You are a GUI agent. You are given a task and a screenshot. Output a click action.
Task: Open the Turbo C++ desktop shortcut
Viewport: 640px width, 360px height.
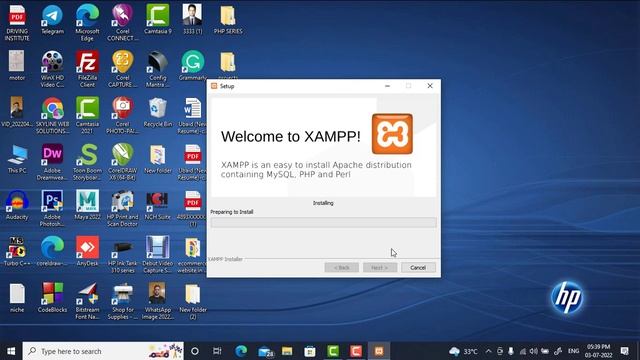pos(17,252)
